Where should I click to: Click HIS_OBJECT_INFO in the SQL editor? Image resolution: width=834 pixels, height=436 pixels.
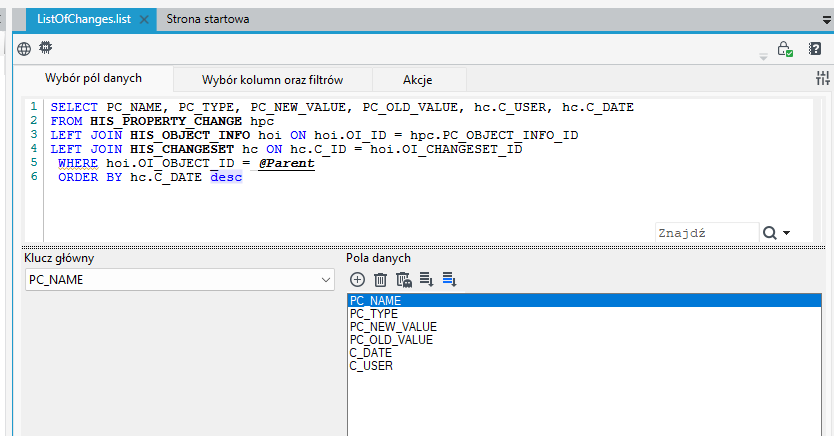(x=190, y=135)
